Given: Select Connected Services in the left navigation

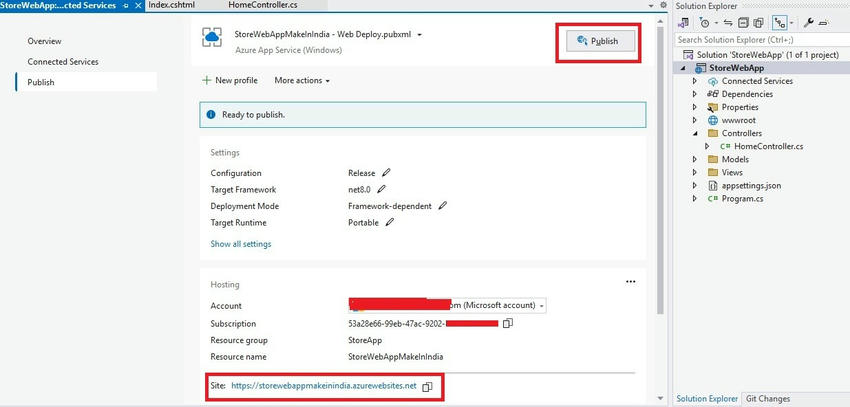Looking at the screenshot, I should point(63,62).
